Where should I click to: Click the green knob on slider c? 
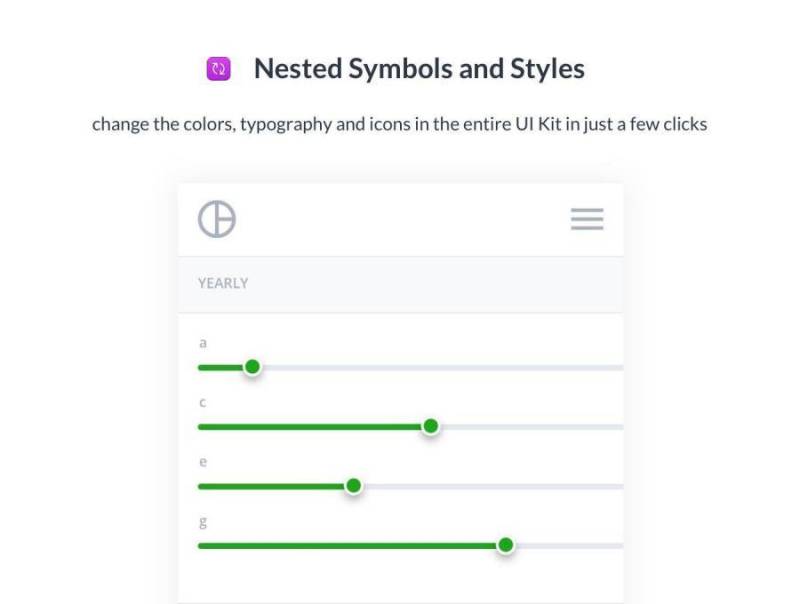click(x=430, y=426)
